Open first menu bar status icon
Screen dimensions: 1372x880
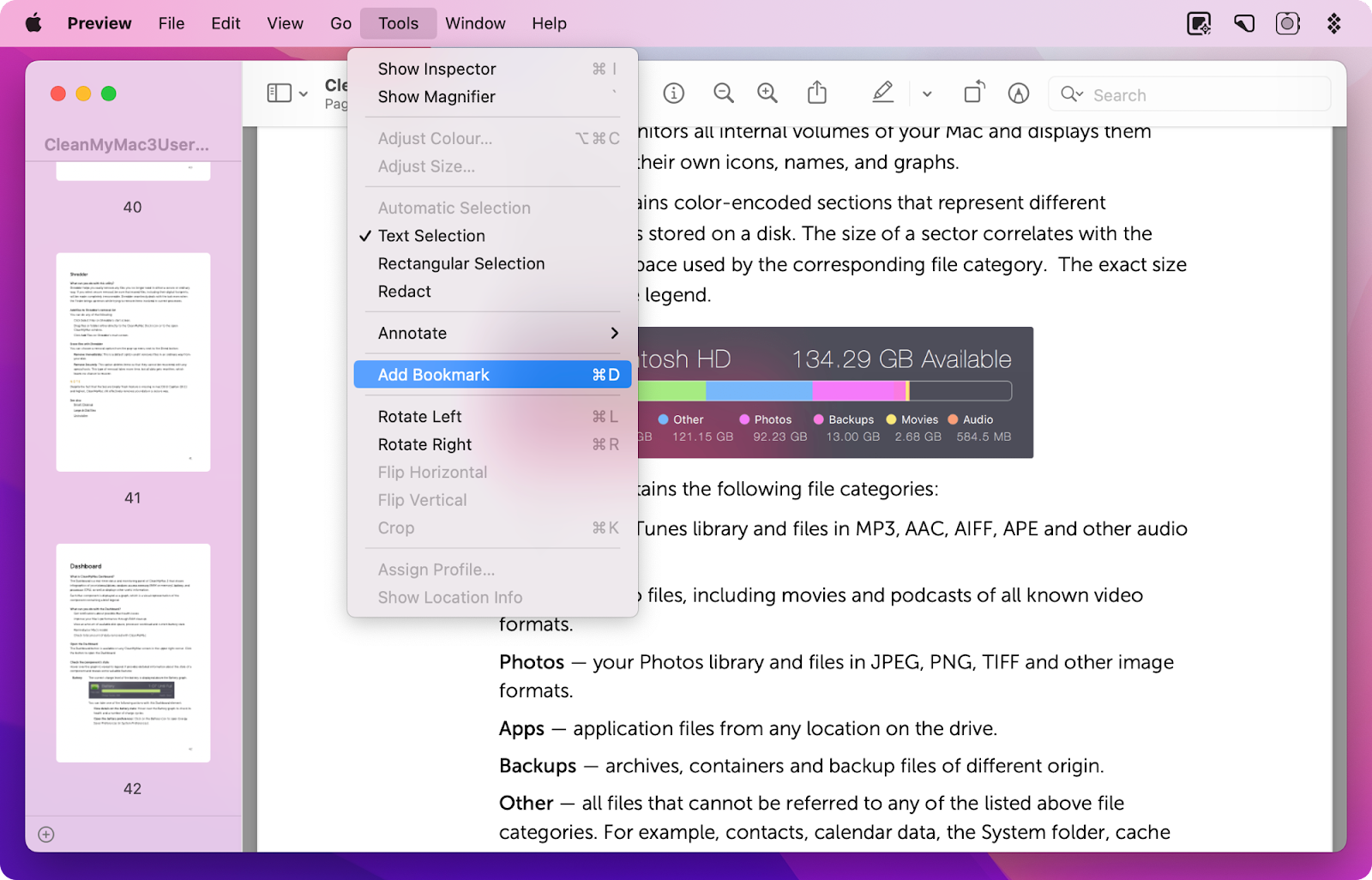1199,23
